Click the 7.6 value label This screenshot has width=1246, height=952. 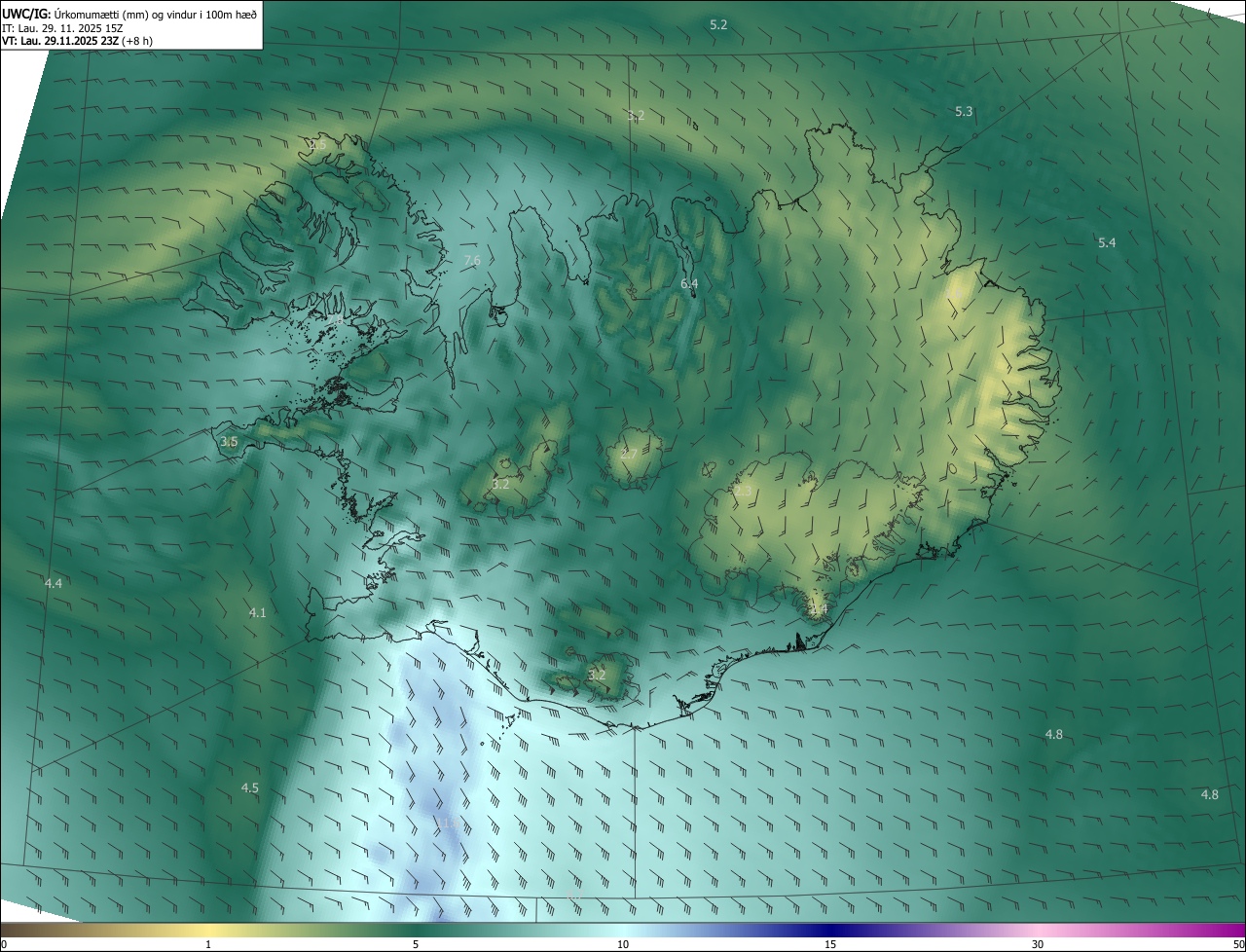pyautogui.click(x=472, y=260)
